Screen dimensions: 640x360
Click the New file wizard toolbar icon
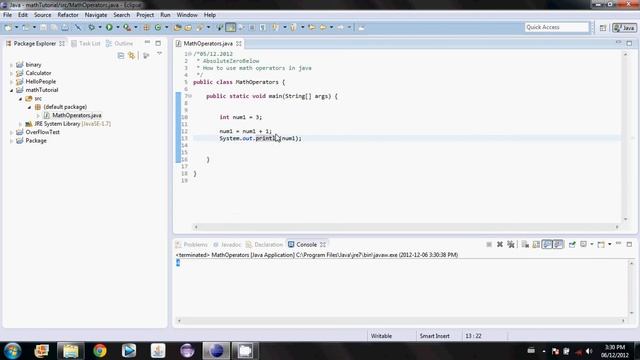(8, 27)
